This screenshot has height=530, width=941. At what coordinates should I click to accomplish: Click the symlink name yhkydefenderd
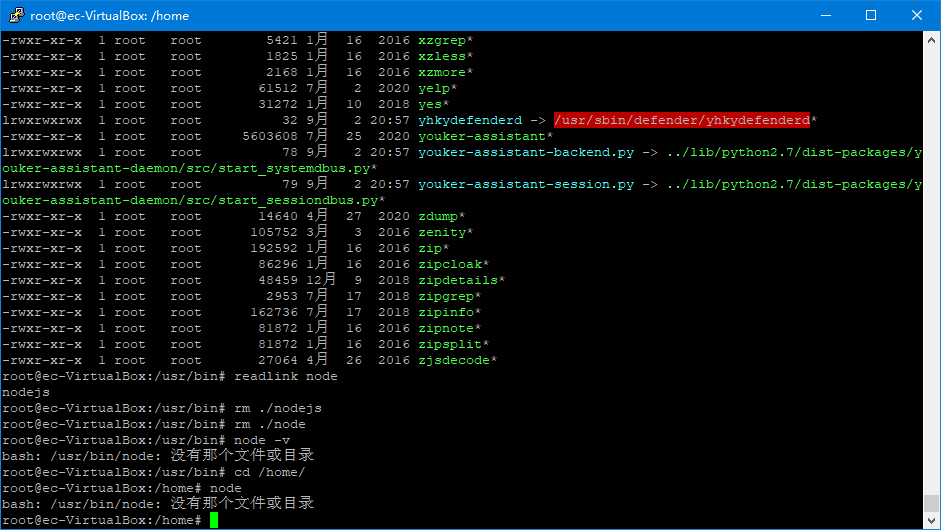click(x=470, y=120)
